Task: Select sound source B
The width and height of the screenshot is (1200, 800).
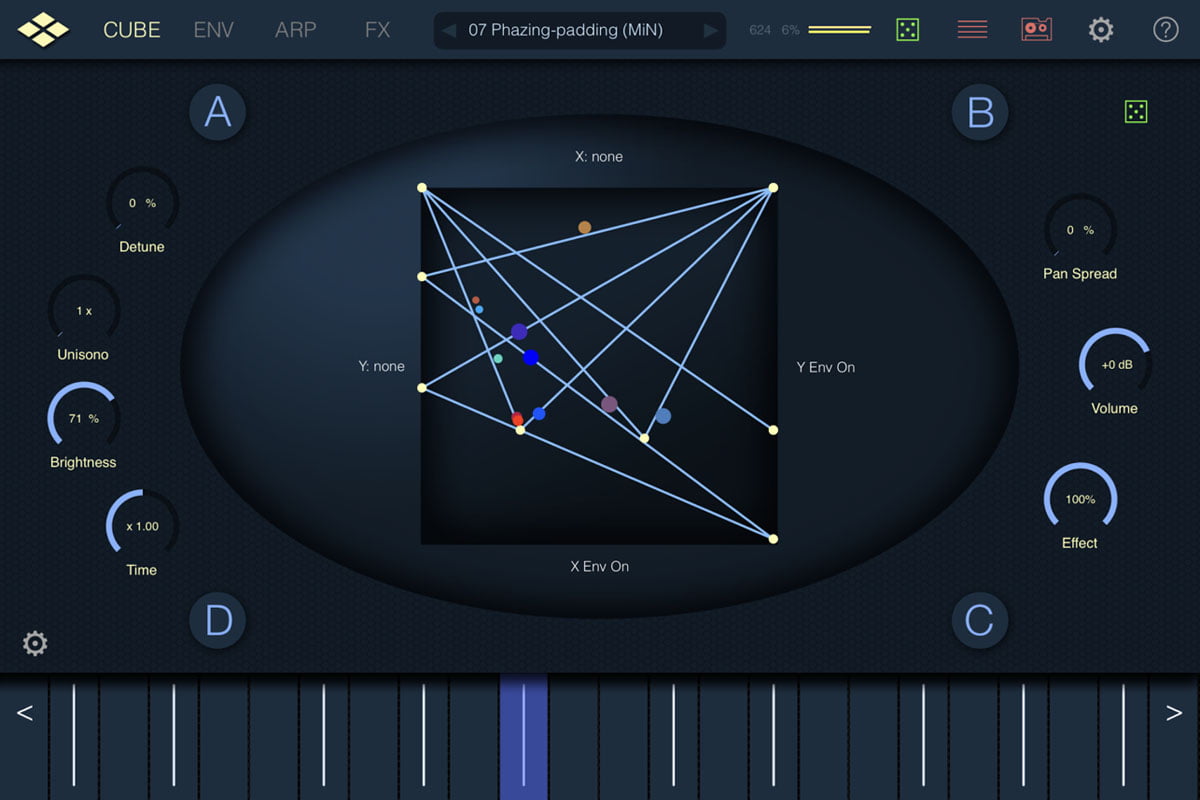Action: (981, 112)
